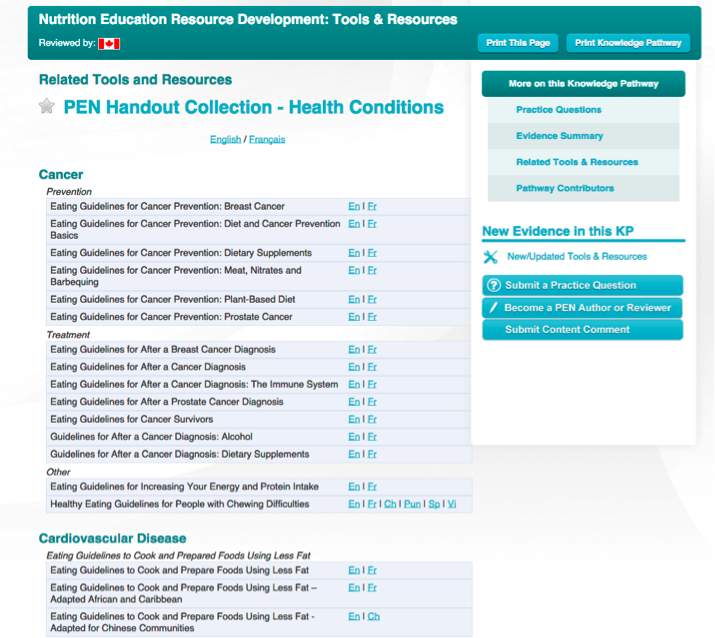Open En link for Increasing Energy and Protein Intake
The image size is (715, 638).
[x=354, y=487]
